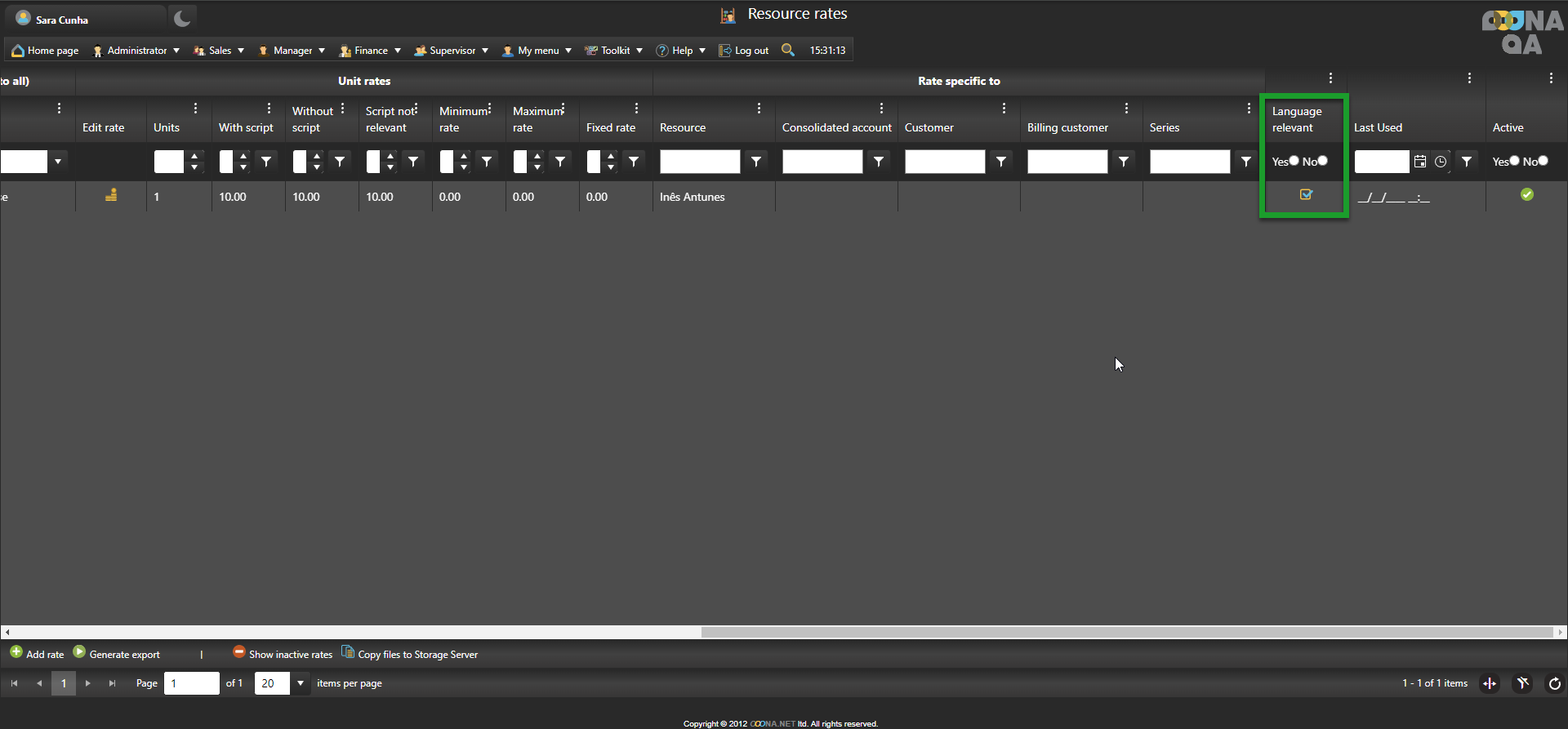
Task: Select Yes for Language relevant filter
Action: [1294, 161]
